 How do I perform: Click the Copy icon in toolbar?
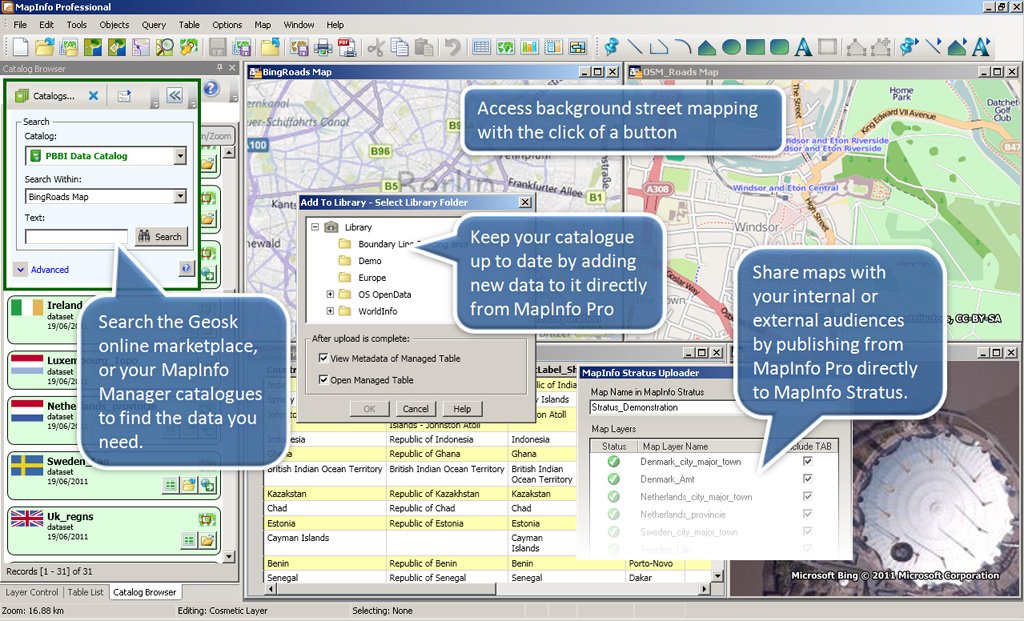(x=400, y=47)
